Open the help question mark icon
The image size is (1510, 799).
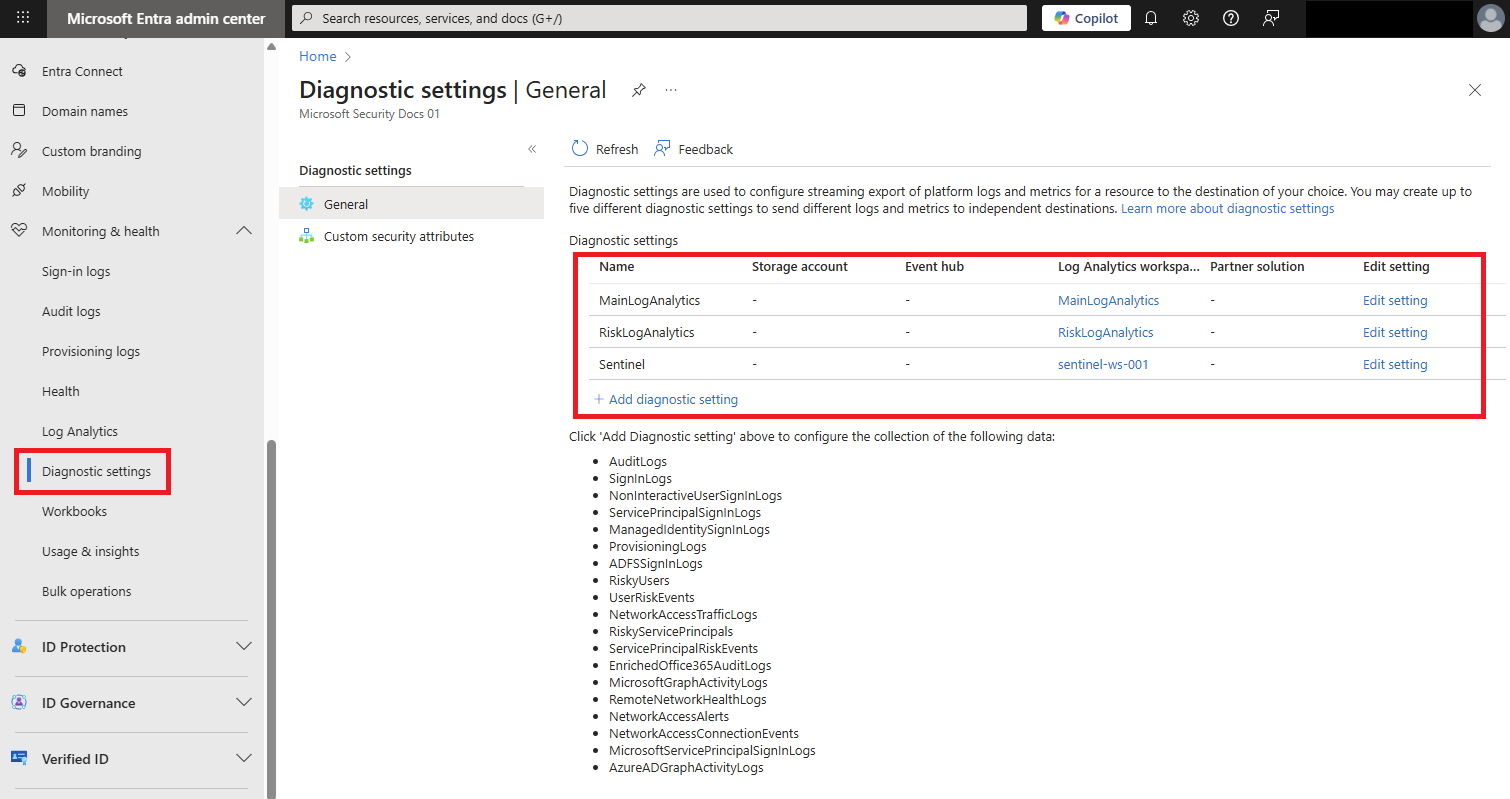click(1230, 17)
